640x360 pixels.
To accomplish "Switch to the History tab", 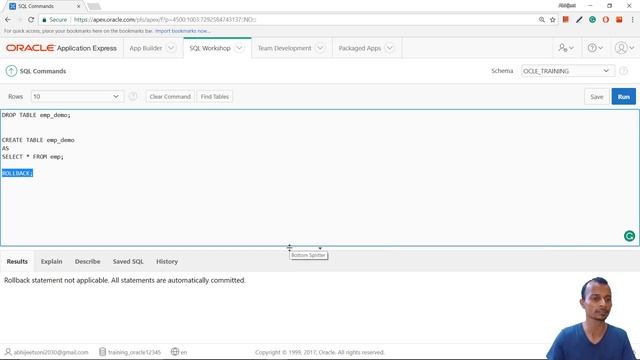I will tap(167, 262).
